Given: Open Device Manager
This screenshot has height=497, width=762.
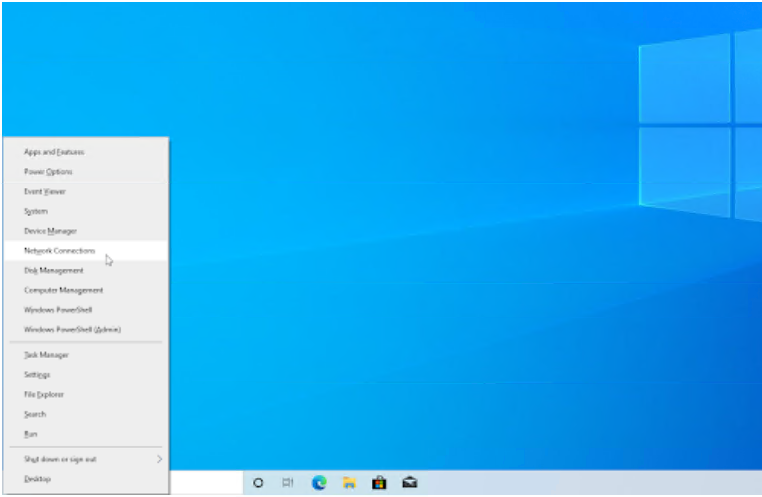Looking at the screenshot, I should [50, 231].
